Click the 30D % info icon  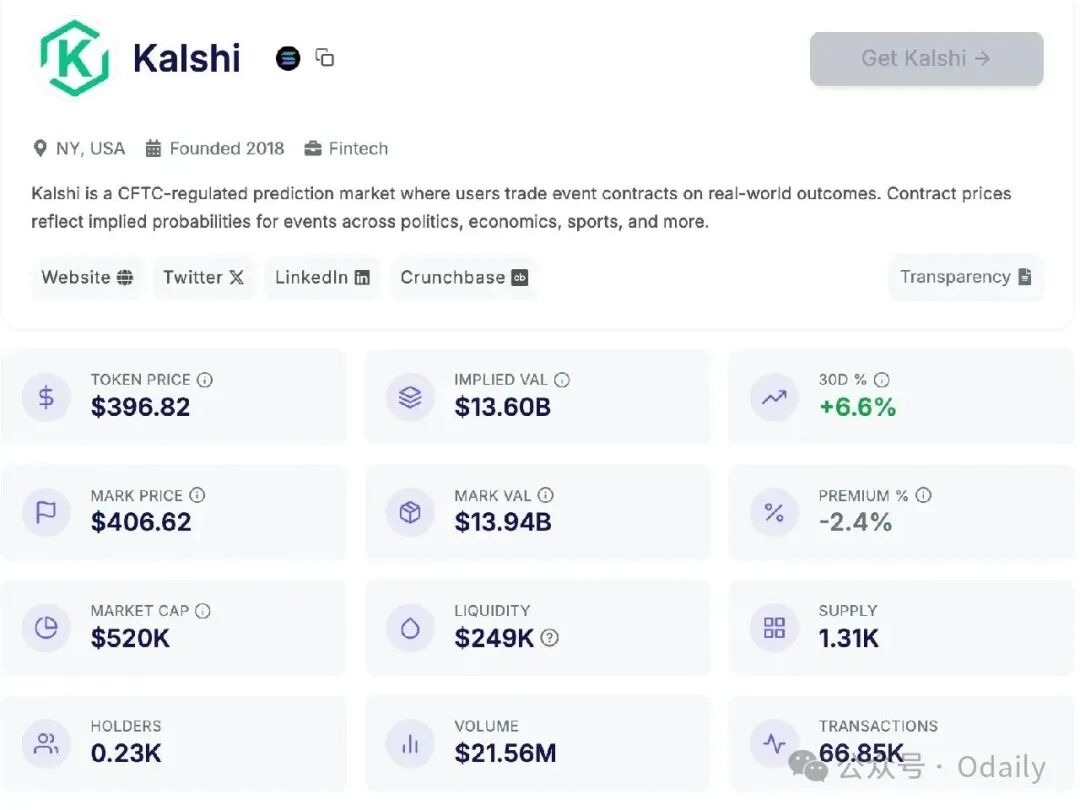(881, 380)
